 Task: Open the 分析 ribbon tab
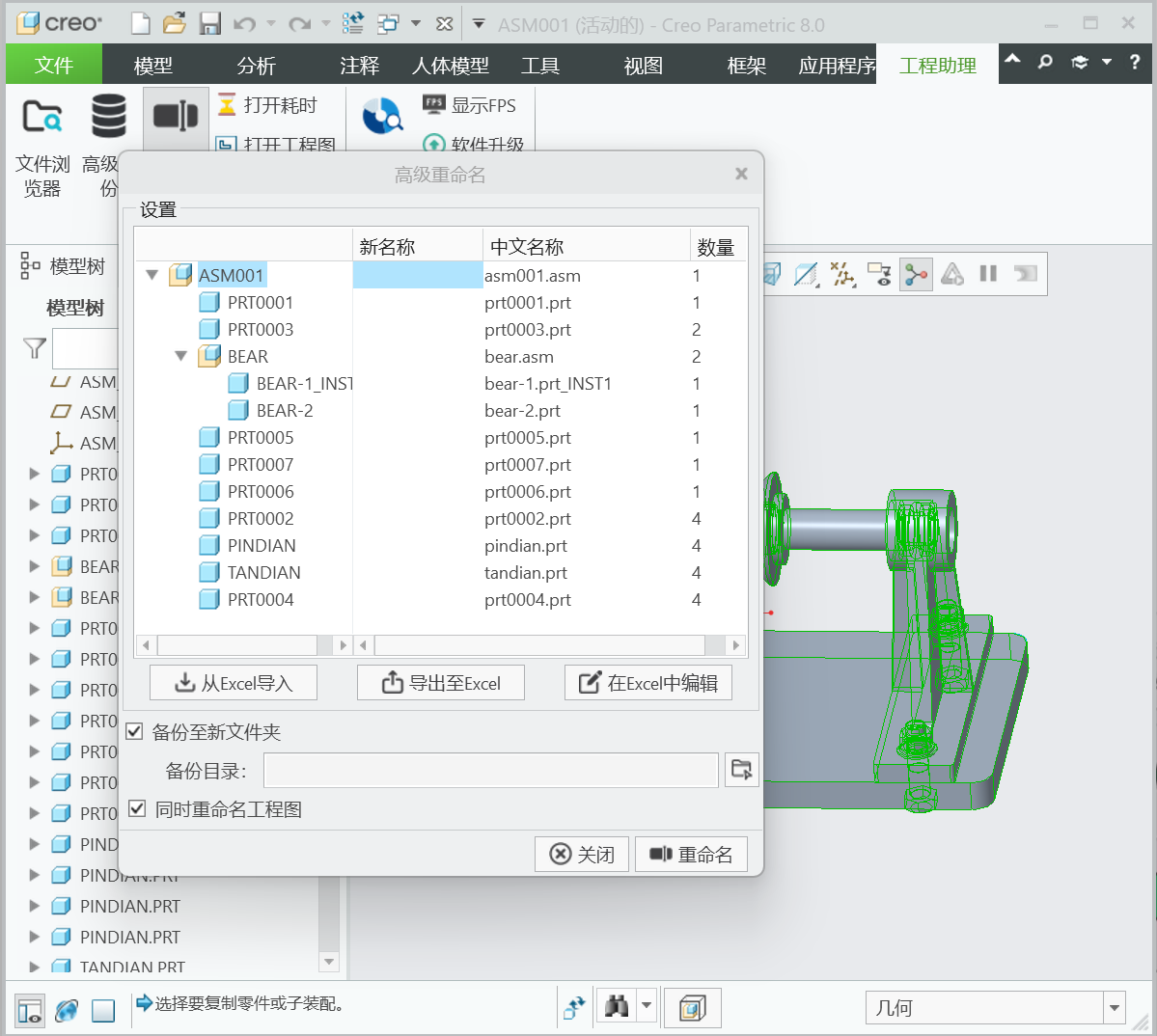point(256,66)
